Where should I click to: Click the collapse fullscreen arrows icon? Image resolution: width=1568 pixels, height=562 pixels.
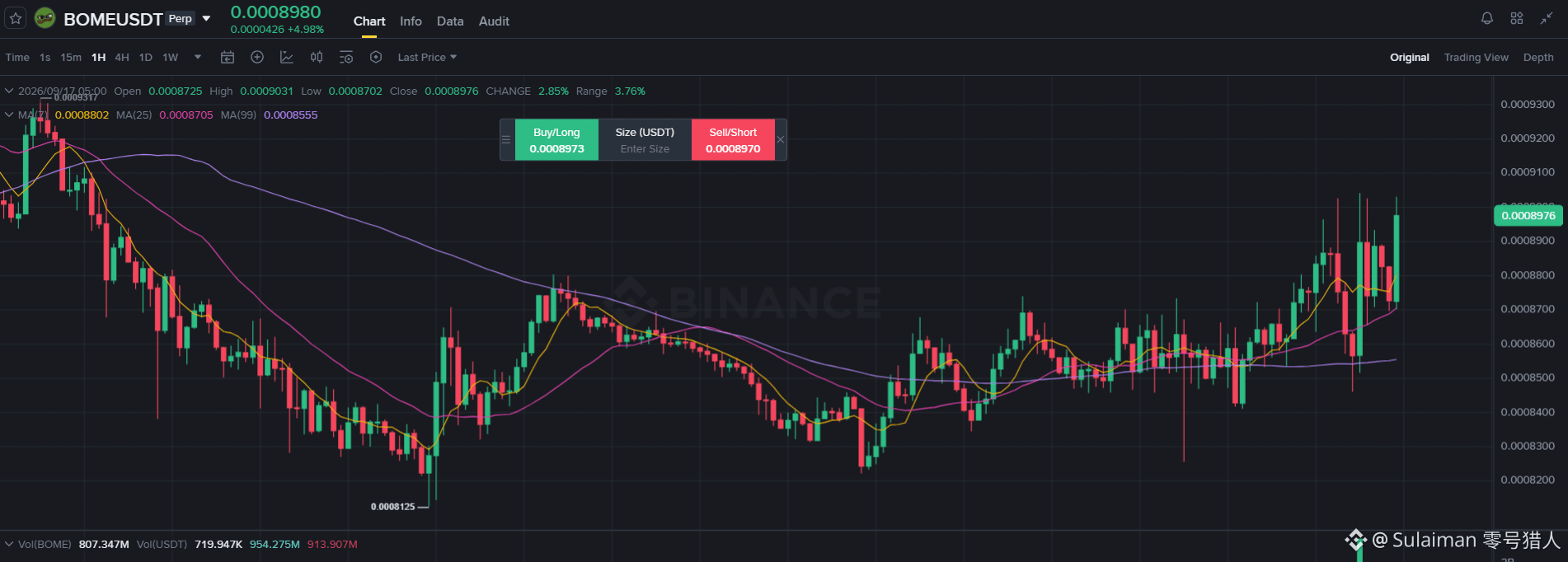point(1547,18)
